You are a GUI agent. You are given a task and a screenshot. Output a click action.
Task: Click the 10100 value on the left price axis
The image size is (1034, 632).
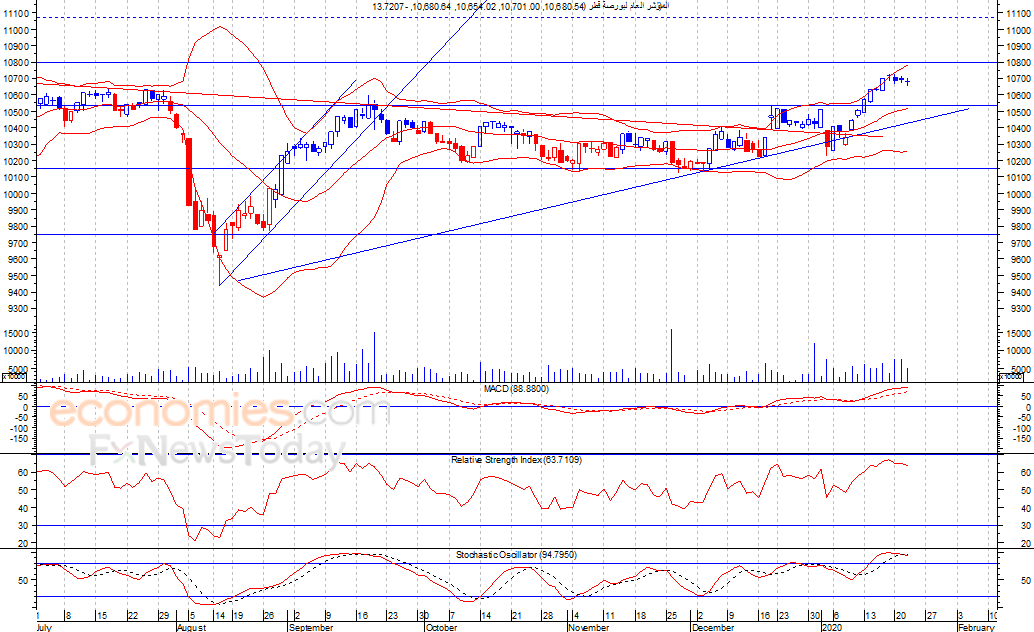click(16, 177)
